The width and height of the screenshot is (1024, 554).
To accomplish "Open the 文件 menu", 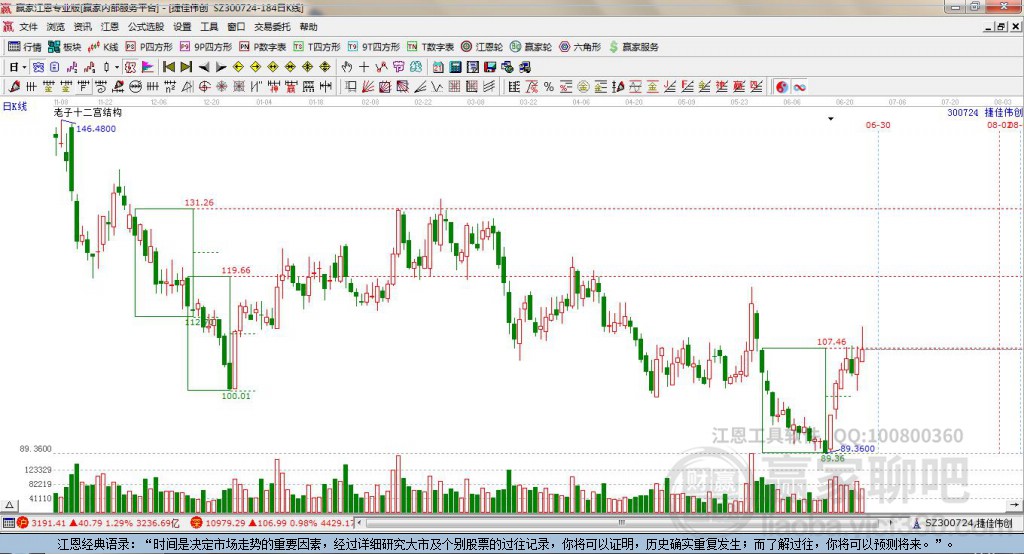I will click(28, 27).
